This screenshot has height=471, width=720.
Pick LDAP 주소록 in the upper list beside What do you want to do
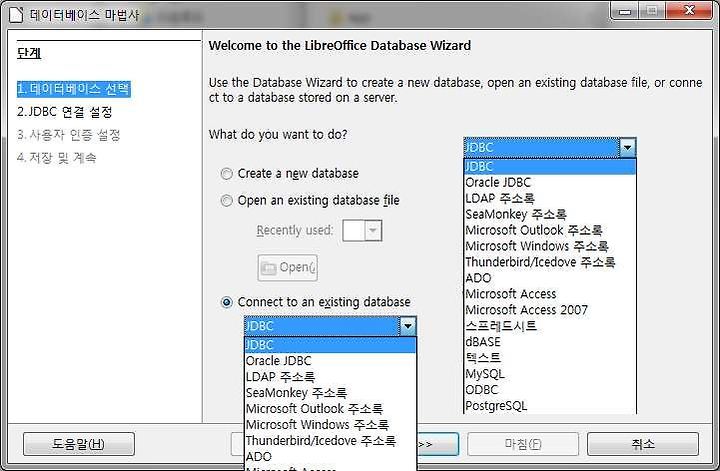(x=550, y=198)
